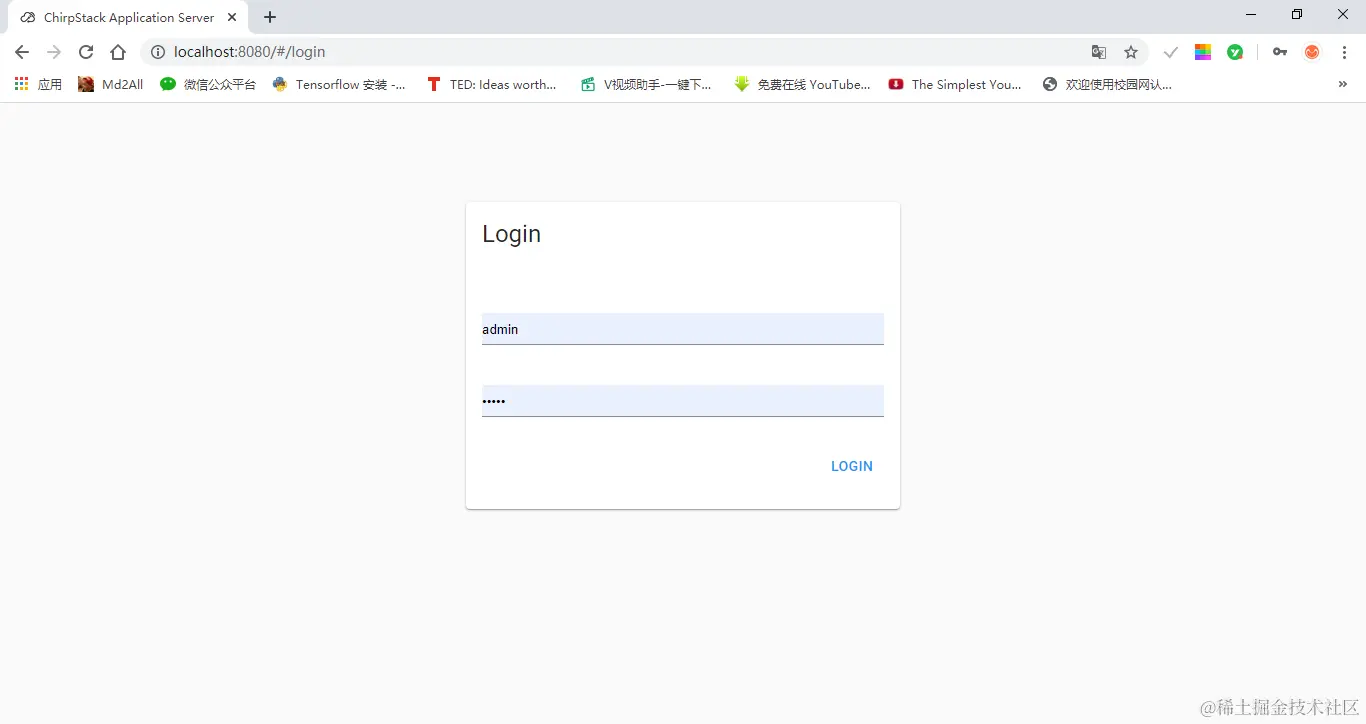1366x724 pixels.
Task: Restore down the browser window
Action: (1297, 14)
